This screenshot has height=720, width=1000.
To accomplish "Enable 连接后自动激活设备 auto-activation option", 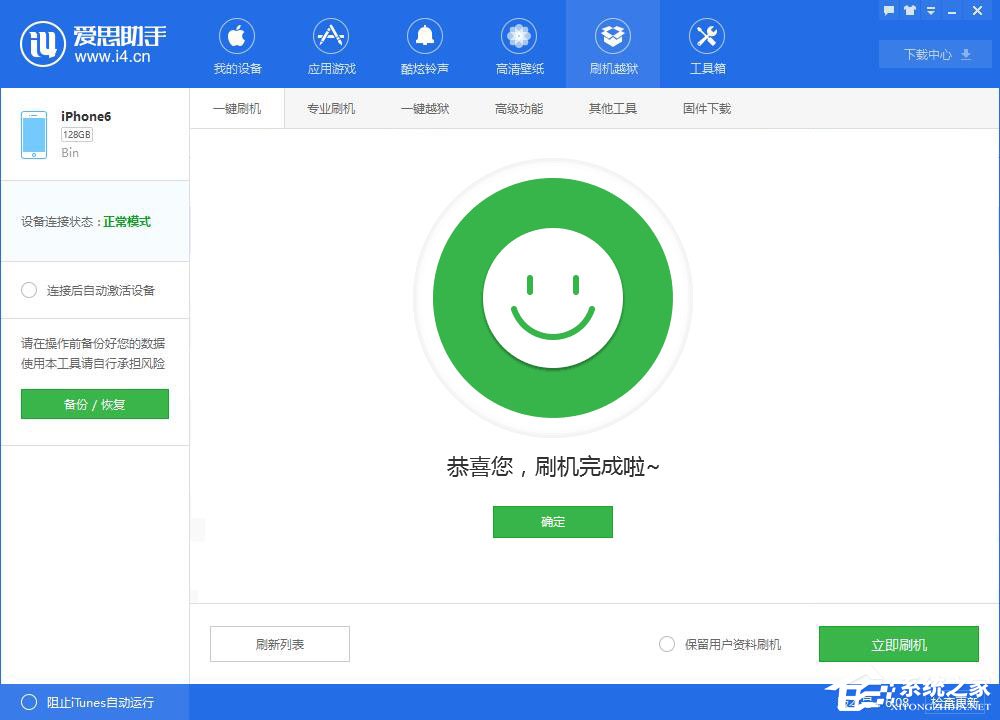I will click(x=30, y=290).
